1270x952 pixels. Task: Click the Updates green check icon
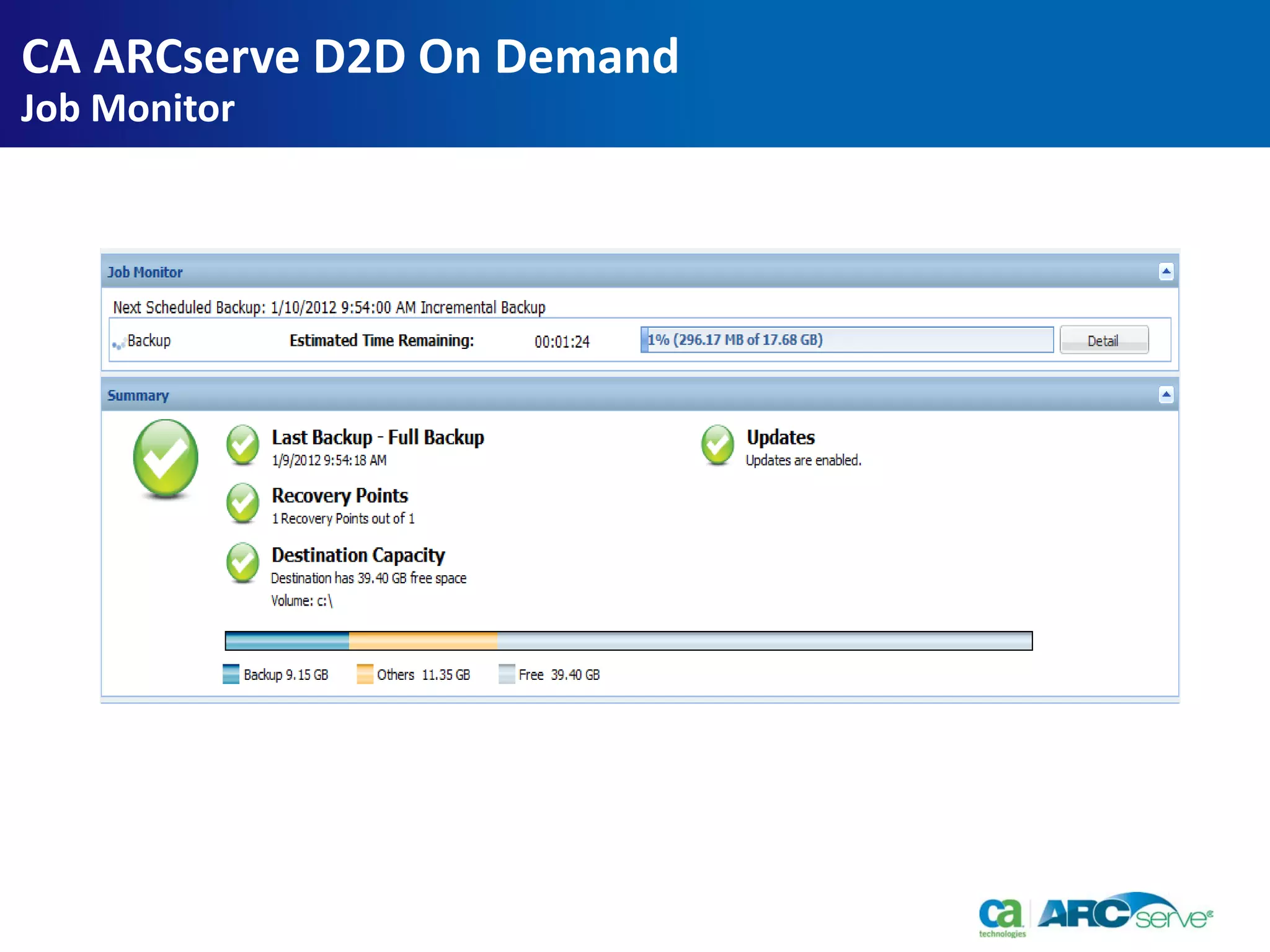[717, 445]
